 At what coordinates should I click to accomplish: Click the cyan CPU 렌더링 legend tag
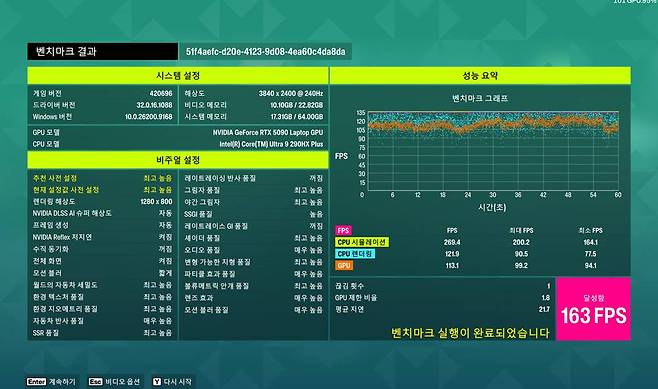[x=355, y=254]
